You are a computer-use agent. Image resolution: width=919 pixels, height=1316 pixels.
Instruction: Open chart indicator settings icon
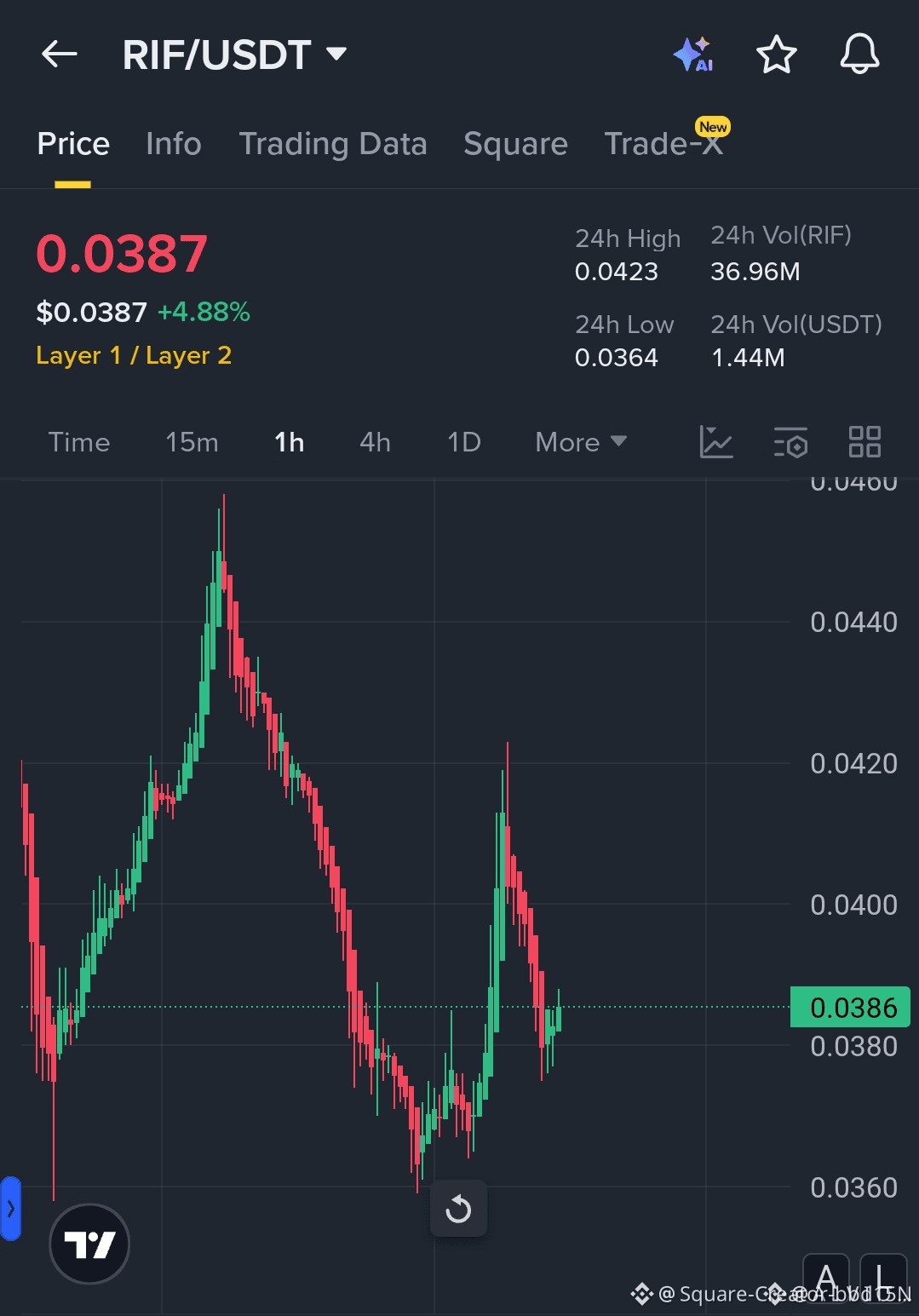click(x=790, y=442)
